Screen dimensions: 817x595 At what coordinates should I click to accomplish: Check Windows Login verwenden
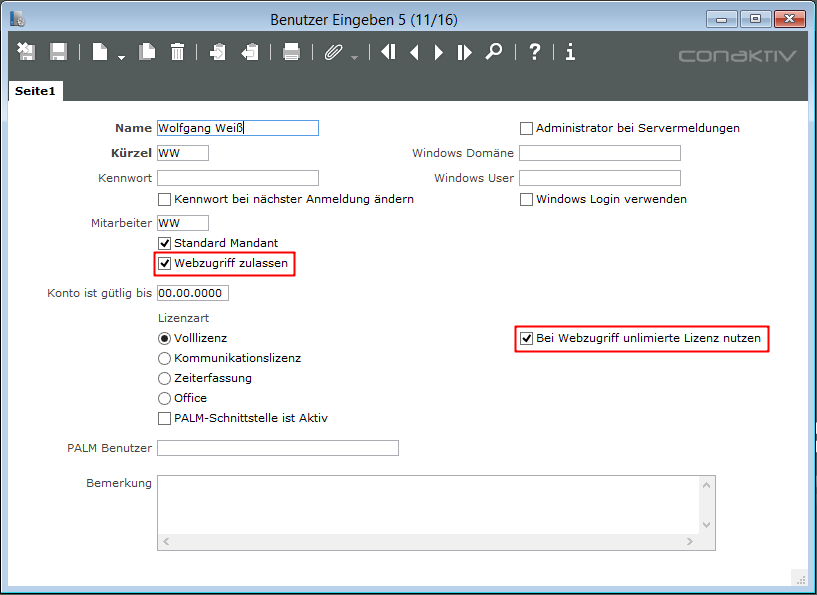coord(526,199)
